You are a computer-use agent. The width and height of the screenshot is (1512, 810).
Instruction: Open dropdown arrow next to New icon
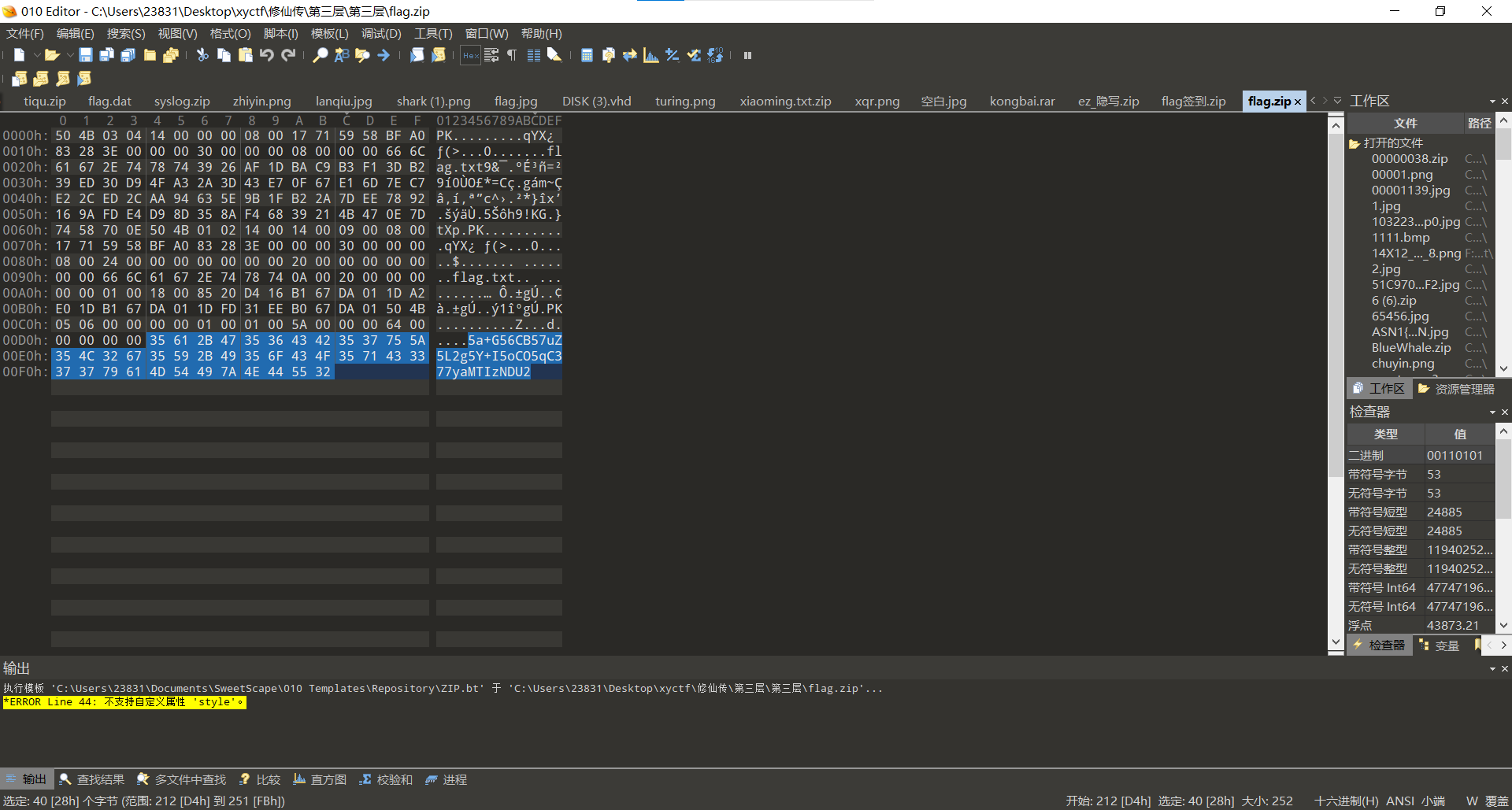click(x=36, y=55)
